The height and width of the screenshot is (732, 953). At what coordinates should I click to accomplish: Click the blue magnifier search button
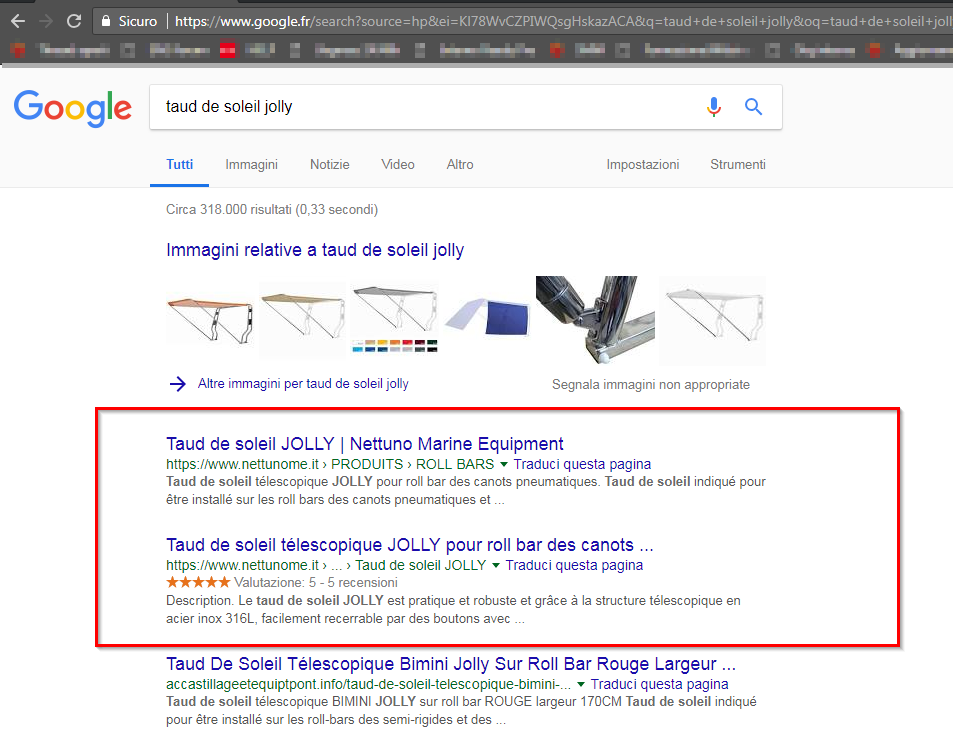click(x=753, y=107)
